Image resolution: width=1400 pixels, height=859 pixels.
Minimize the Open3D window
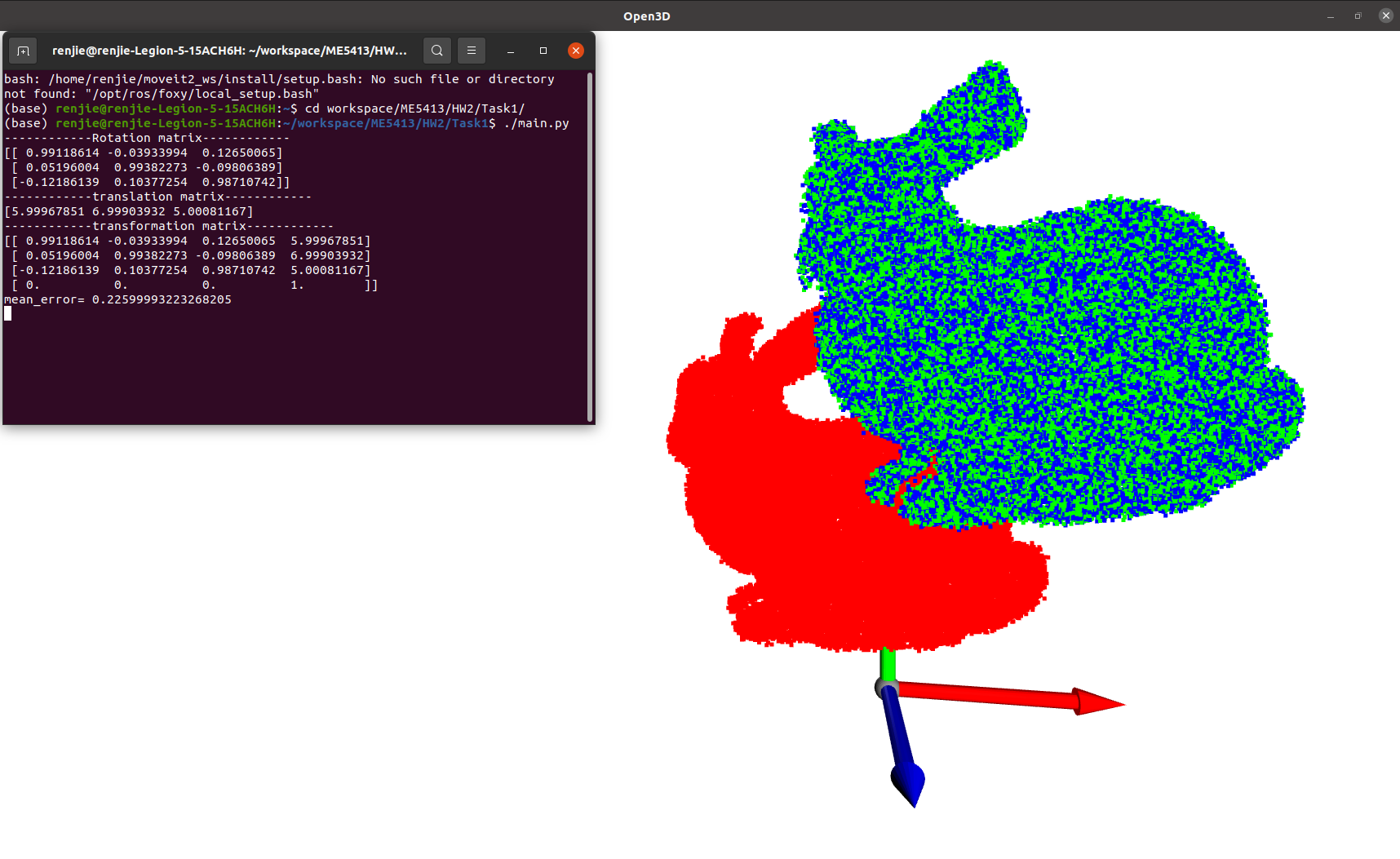tap(1331, 15)
